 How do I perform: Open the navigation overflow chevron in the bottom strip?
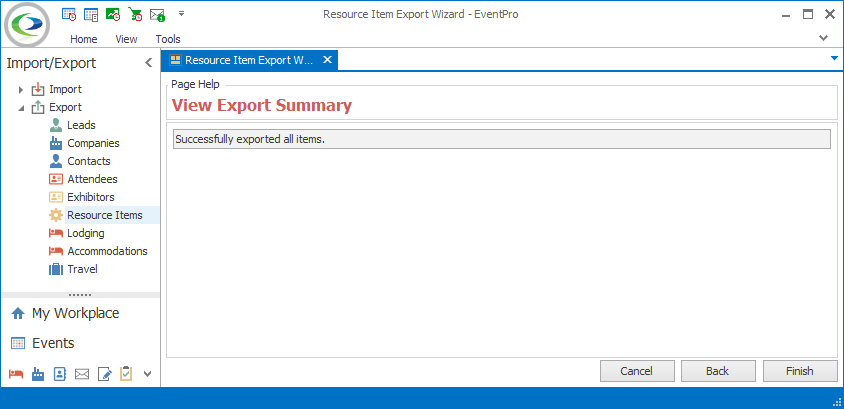coord(148,373)
